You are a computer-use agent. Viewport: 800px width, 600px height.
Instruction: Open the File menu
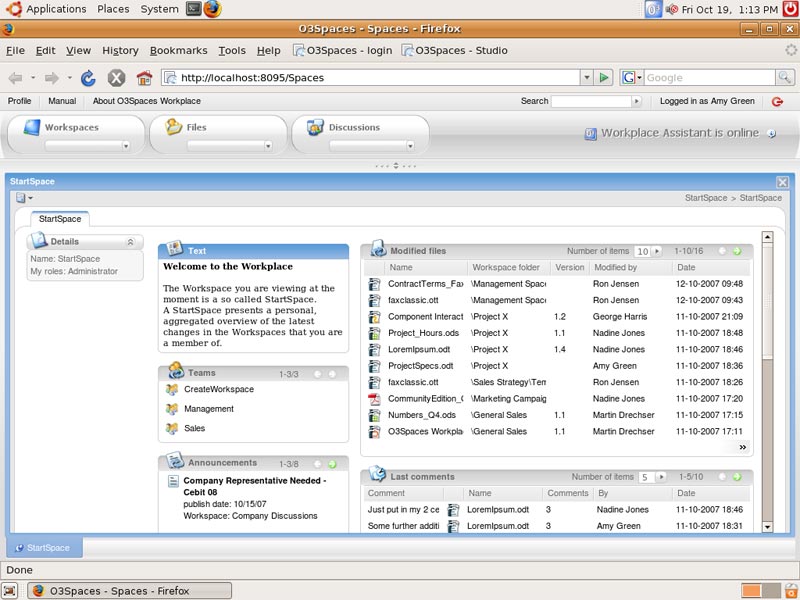point(15,51)
